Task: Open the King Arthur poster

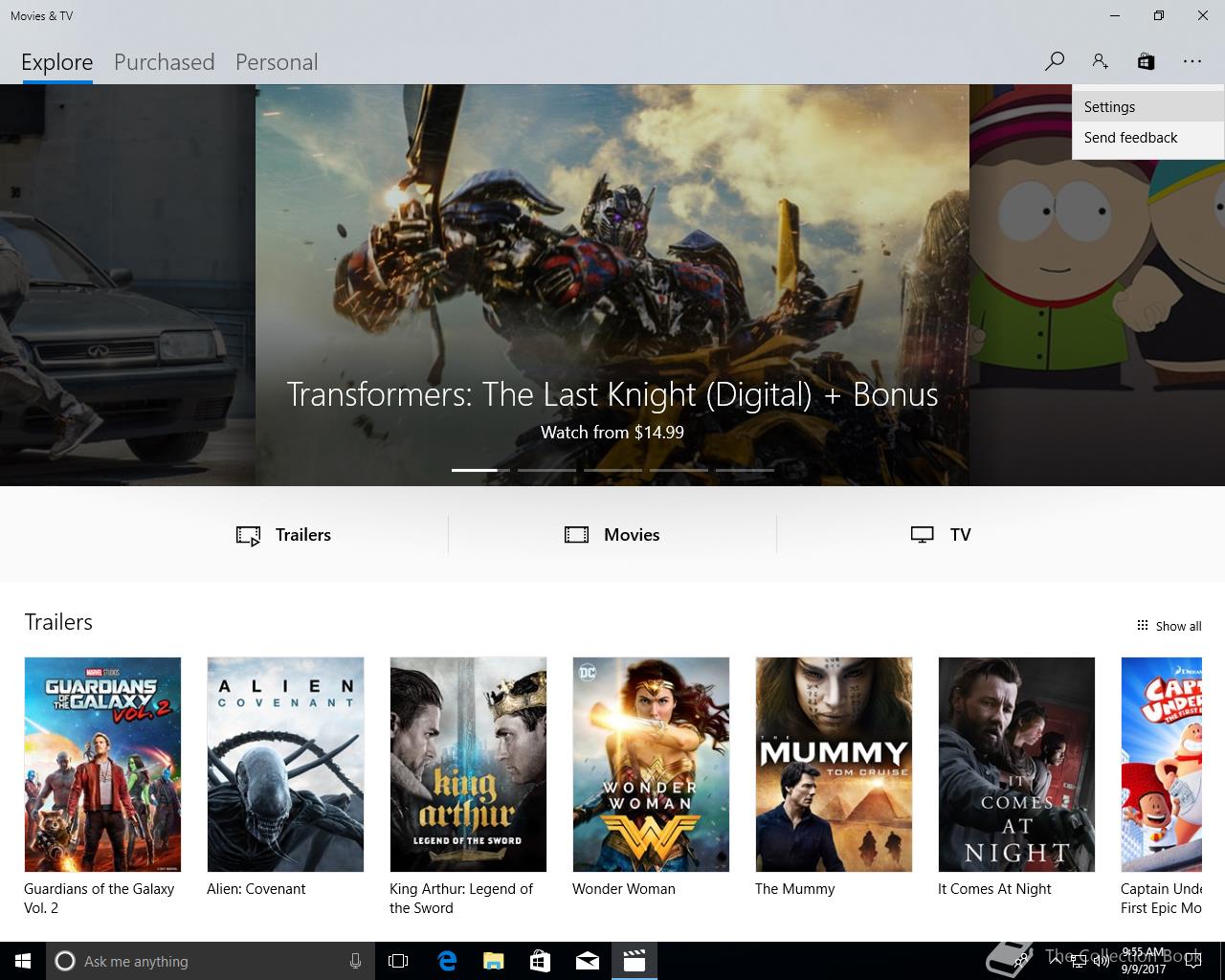Action: click(468, 765)
